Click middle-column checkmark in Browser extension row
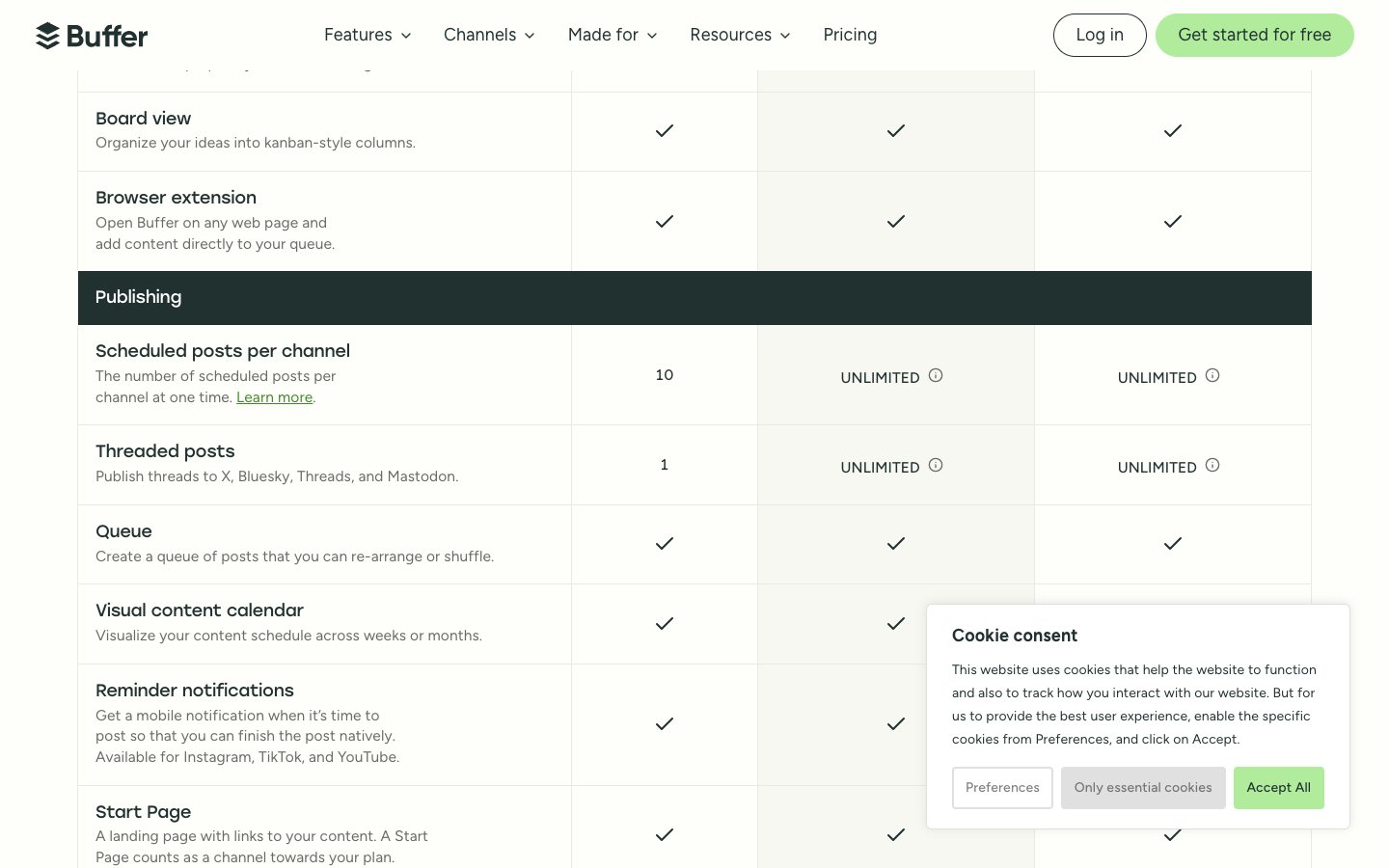 click(896, 222)
